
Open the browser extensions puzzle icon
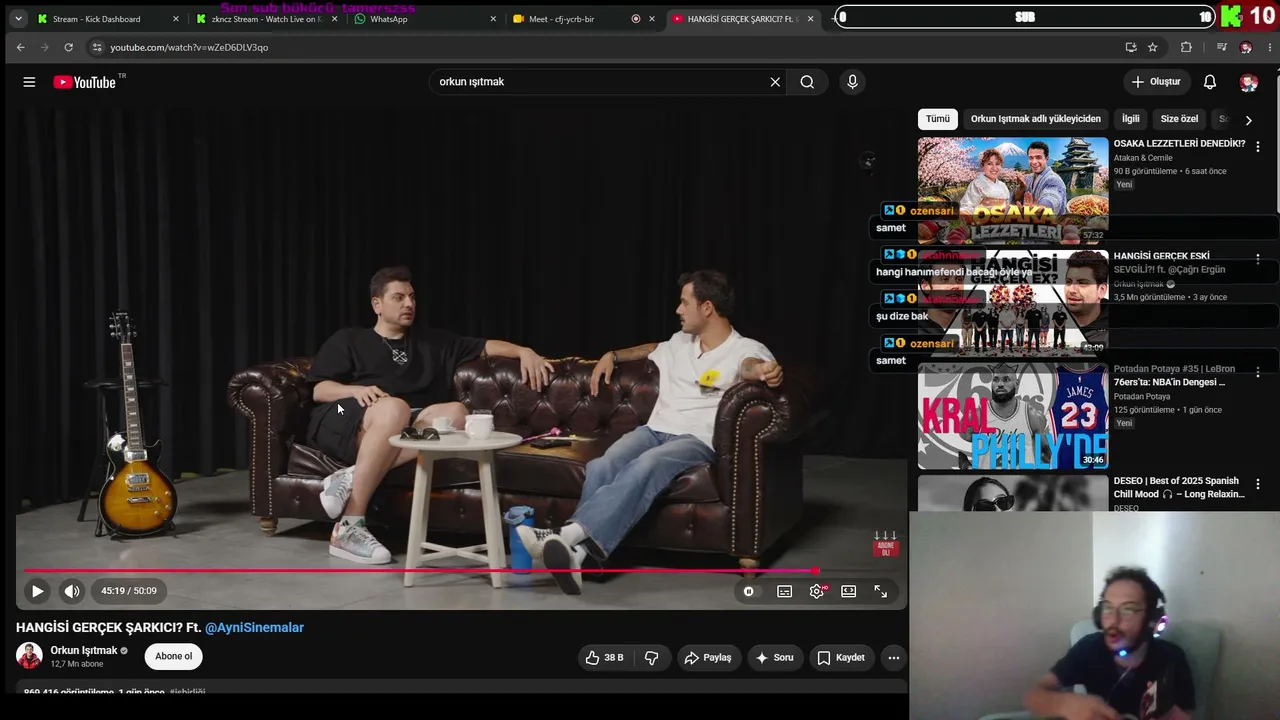[1186, 47]
